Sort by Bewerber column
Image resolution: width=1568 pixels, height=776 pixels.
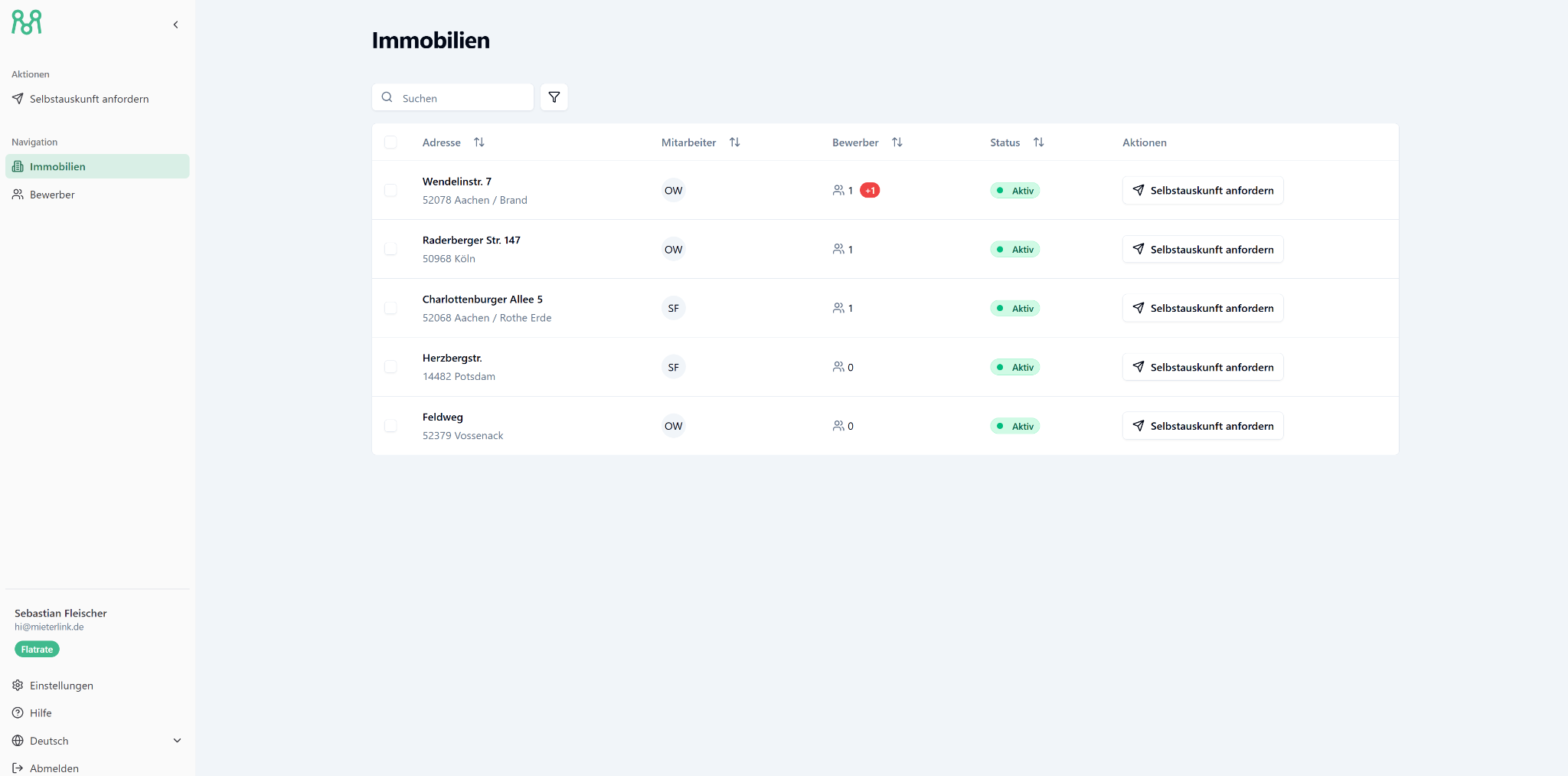pos(897,142)
